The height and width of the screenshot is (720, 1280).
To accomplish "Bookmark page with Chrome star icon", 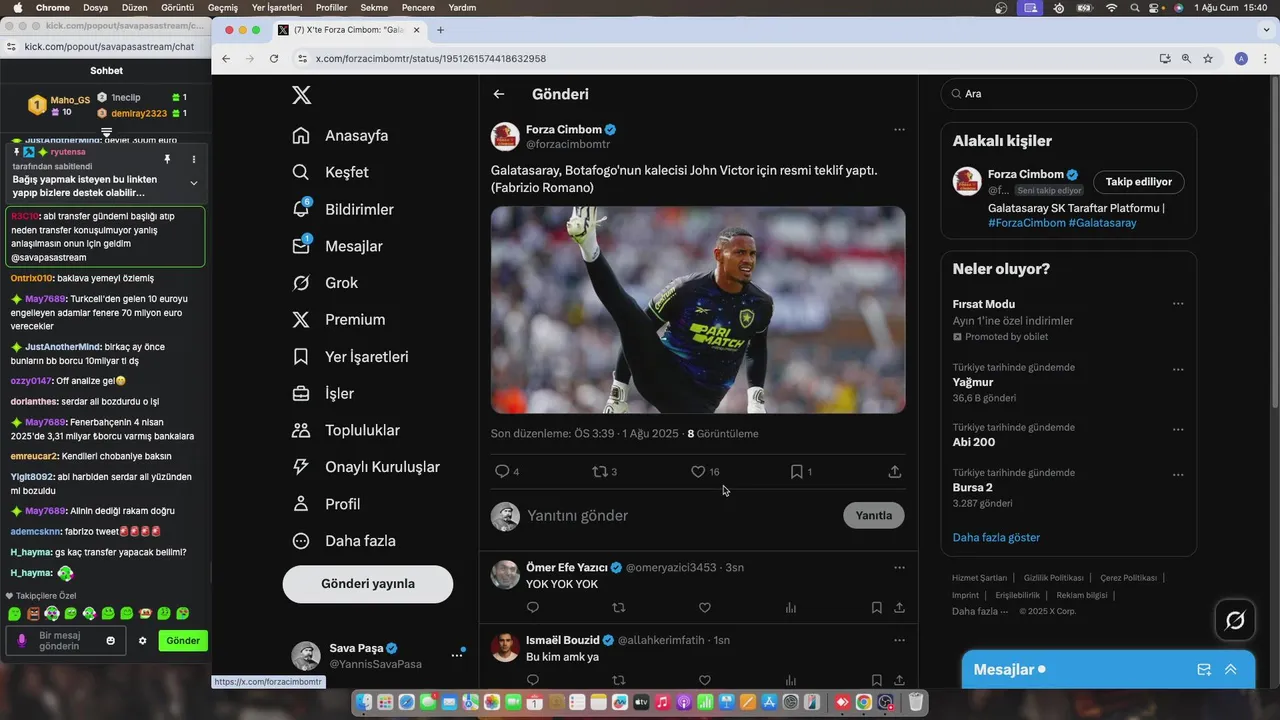I will coord(1208,59).
